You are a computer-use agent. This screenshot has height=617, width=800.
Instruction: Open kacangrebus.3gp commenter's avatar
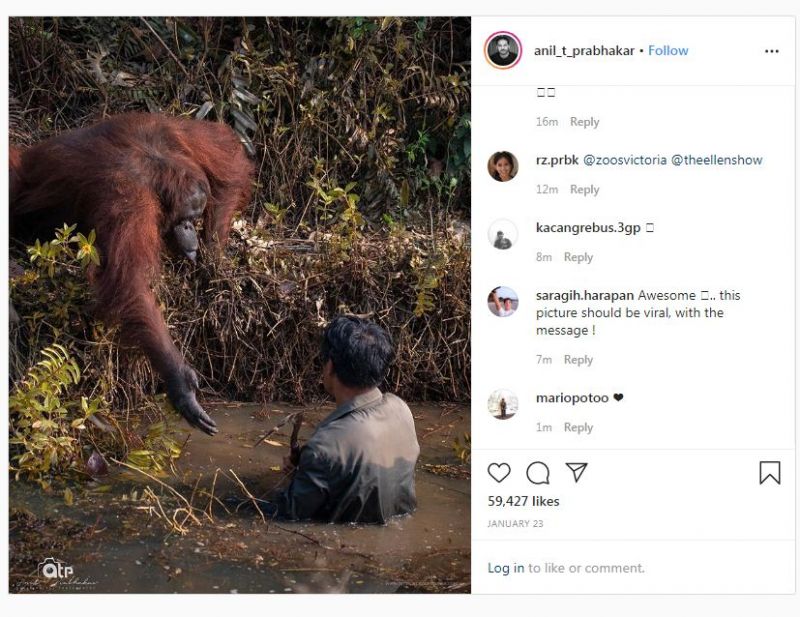(x=503, y=234)
